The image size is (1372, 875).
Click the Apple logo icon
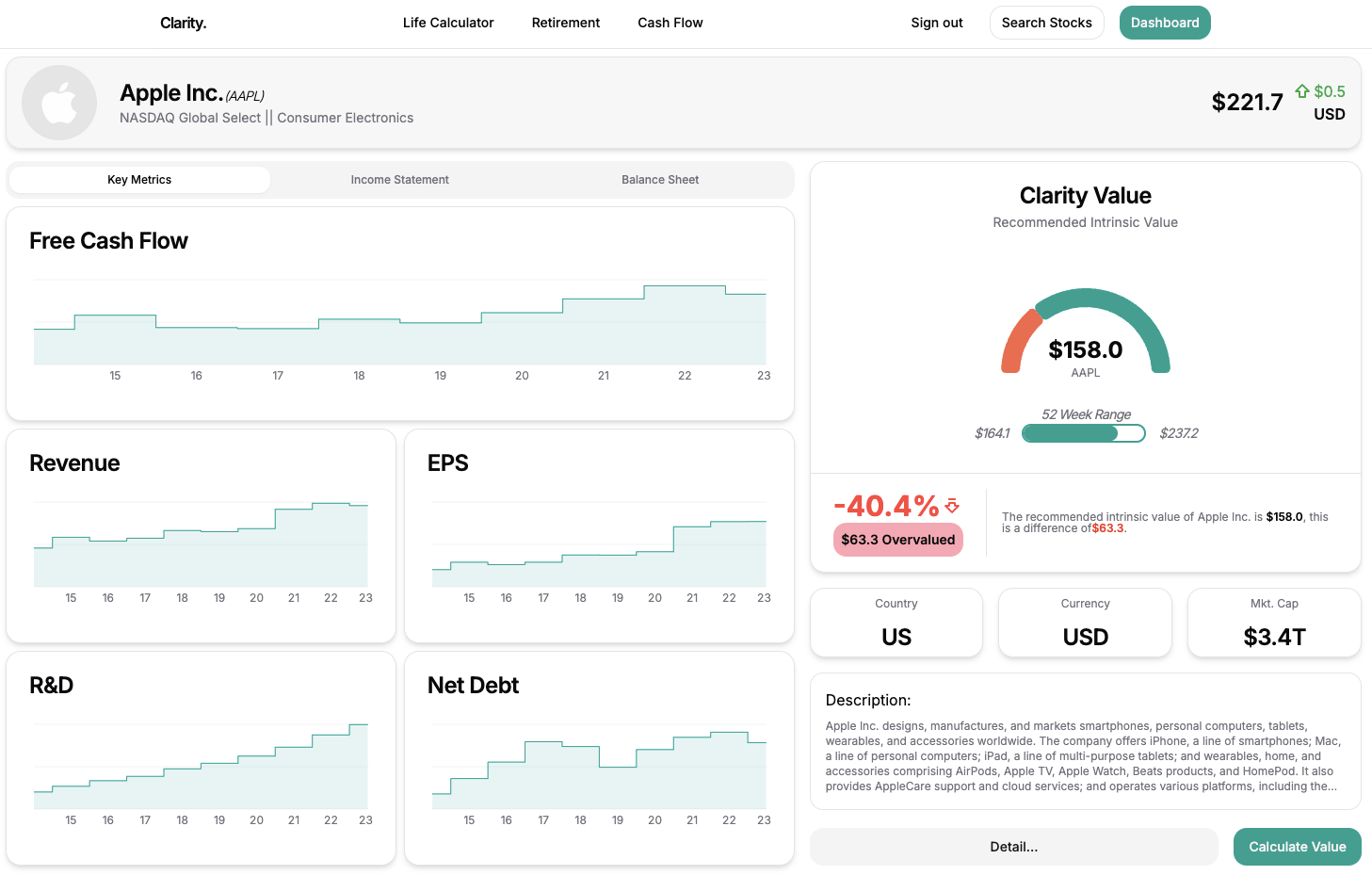(59, 103)
